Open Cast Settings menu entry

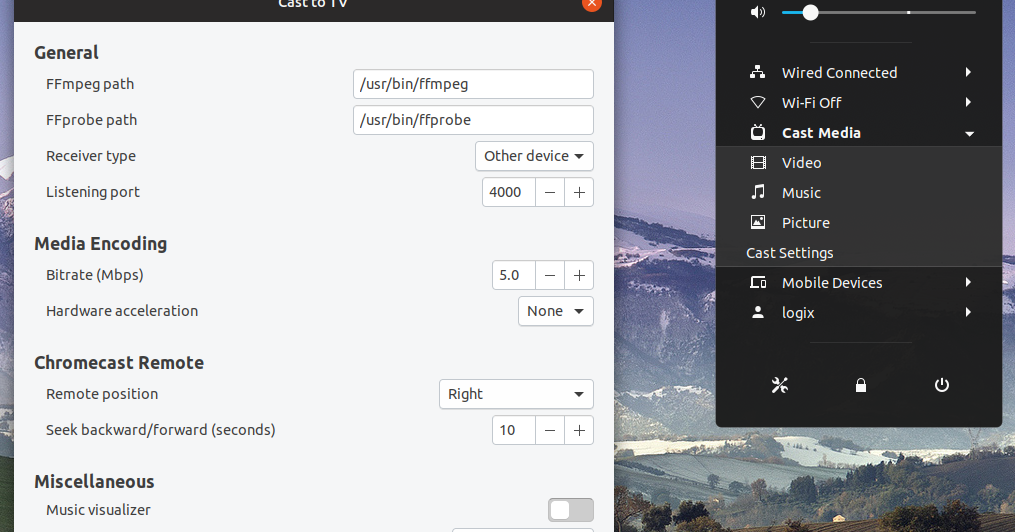tap(858, 252)
